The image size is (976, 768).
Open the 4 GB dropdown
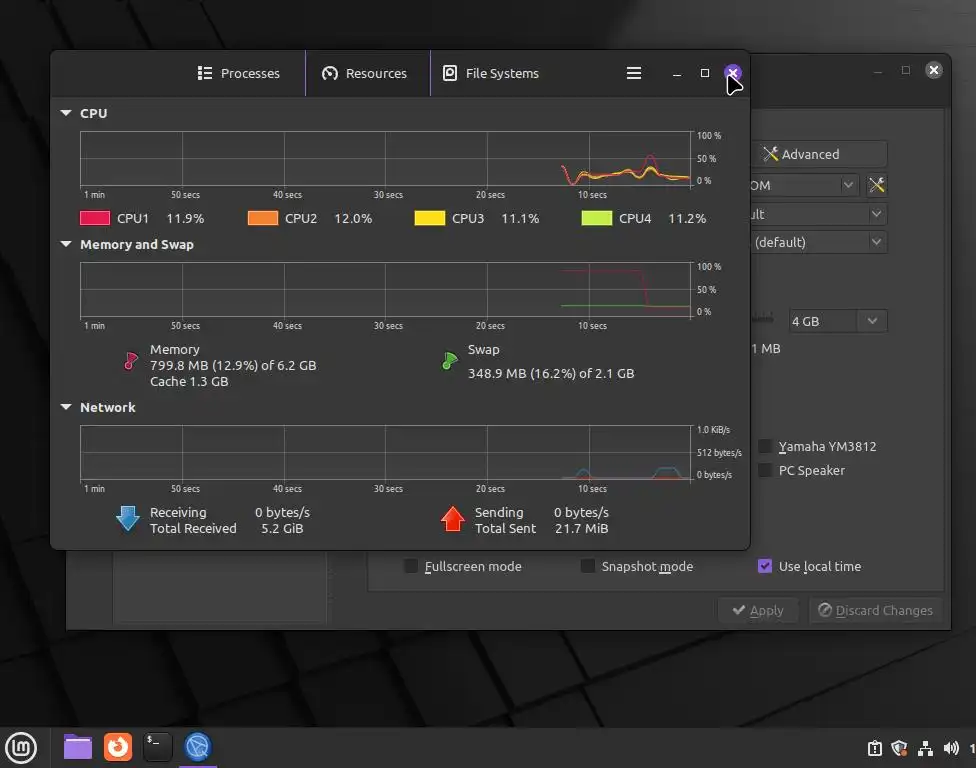(838, 321)
